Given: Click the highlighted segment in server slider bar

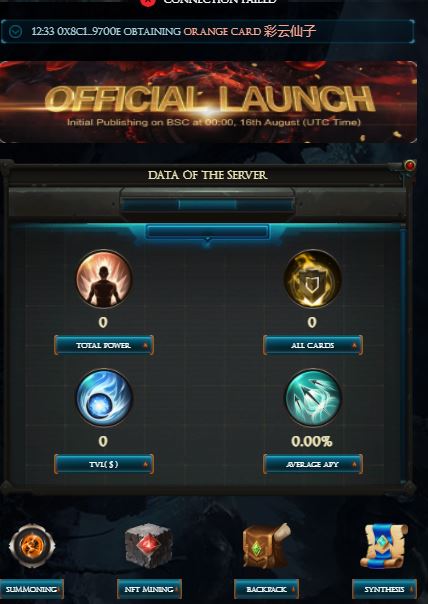Looking at the screenshot, I should 207,205.
